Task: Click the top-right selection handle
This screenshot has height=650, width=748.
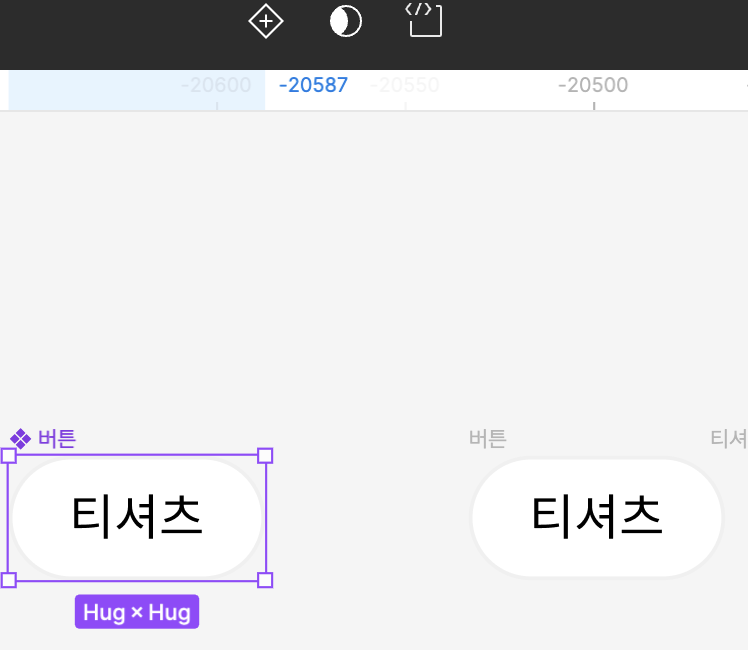Action: (265, 456)
